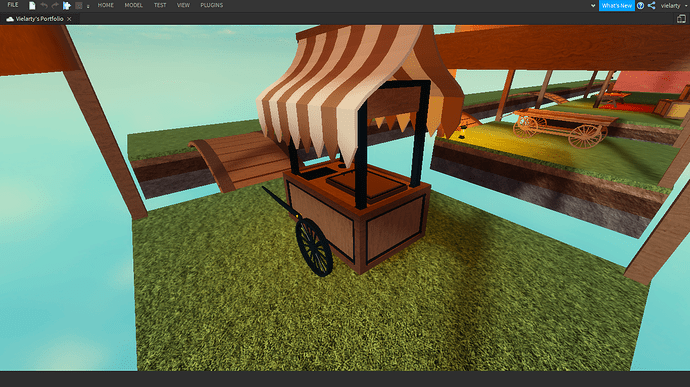
Task: Switch to the PLUGINS ribbon tab
Action: pos(212,5)
